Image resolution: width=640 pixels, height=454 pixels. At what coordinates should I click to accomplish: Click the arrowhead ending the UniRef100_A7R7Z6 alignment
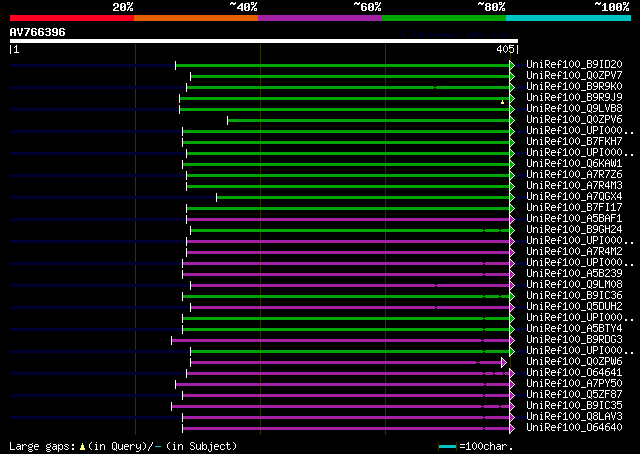pos(512,176)
